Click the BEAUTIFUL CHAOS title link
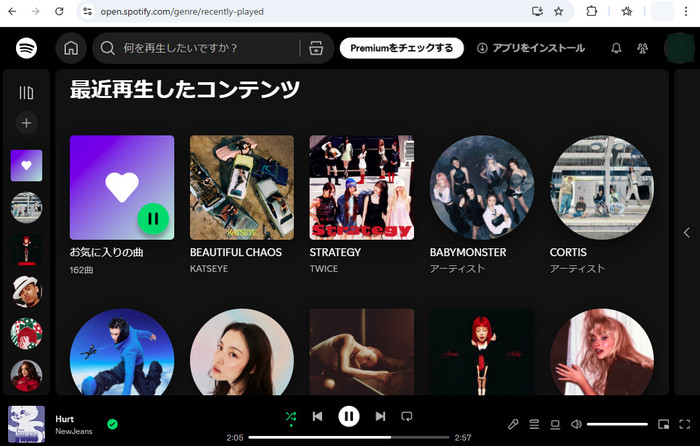This screenshot has height=446, width=700. 236,252
